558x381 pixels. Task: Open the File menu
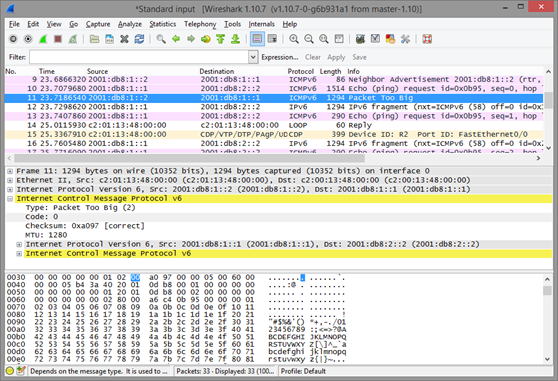click(14, 24)
